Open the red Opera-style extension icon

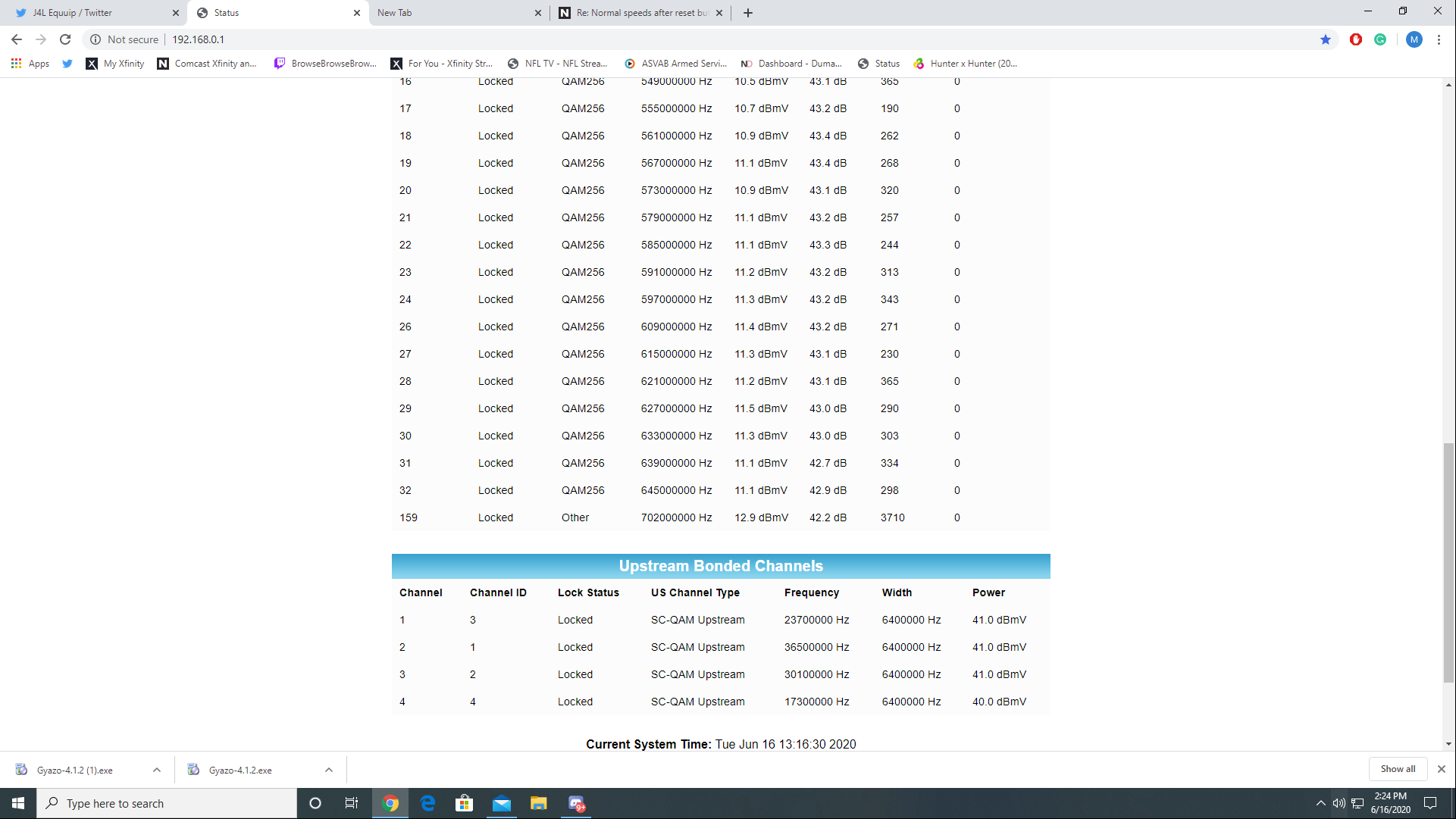(1355, 39)
